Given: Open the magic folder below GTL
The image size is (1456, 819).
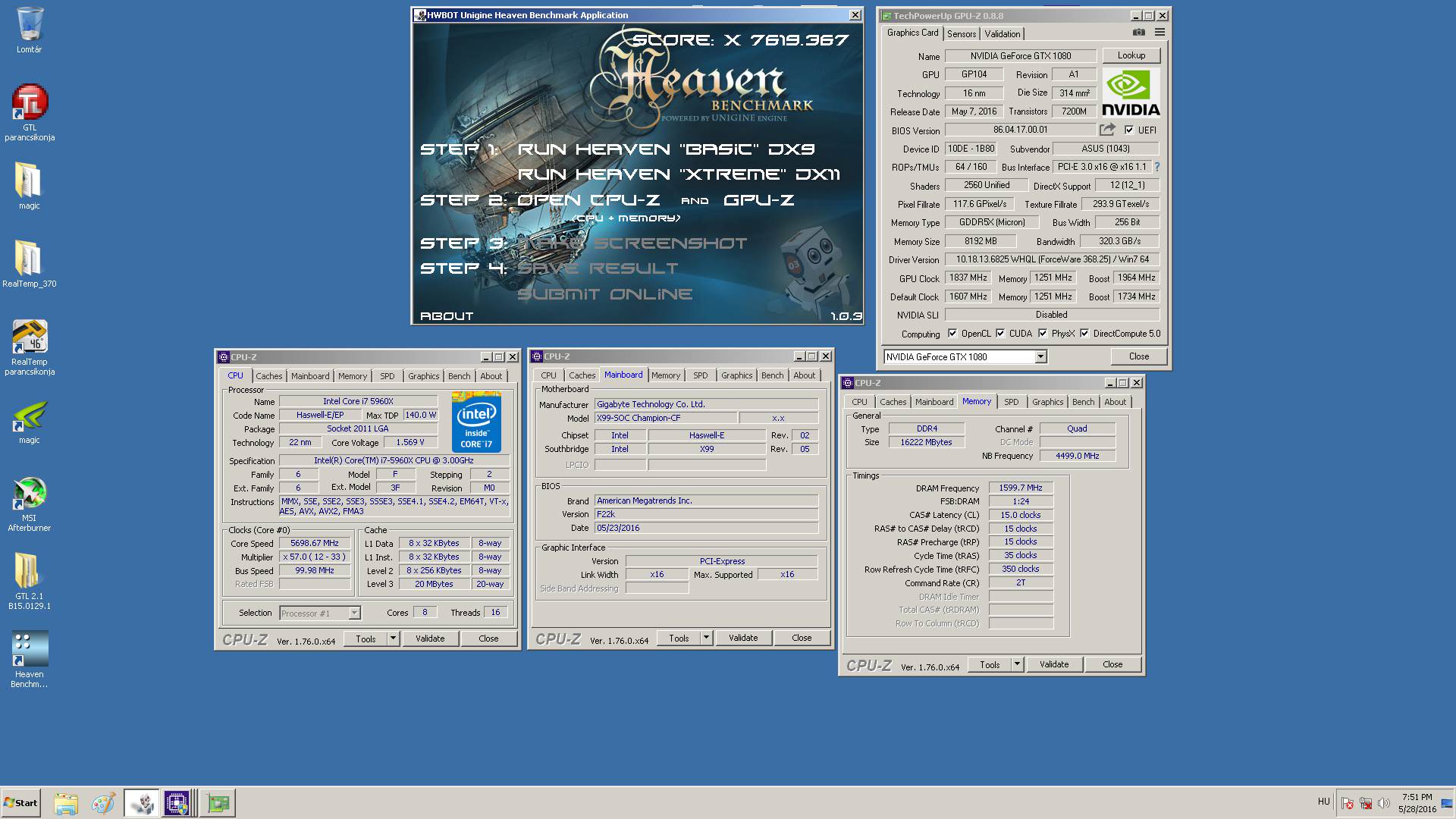Looking at the screenshot, I should click(29, 186).
